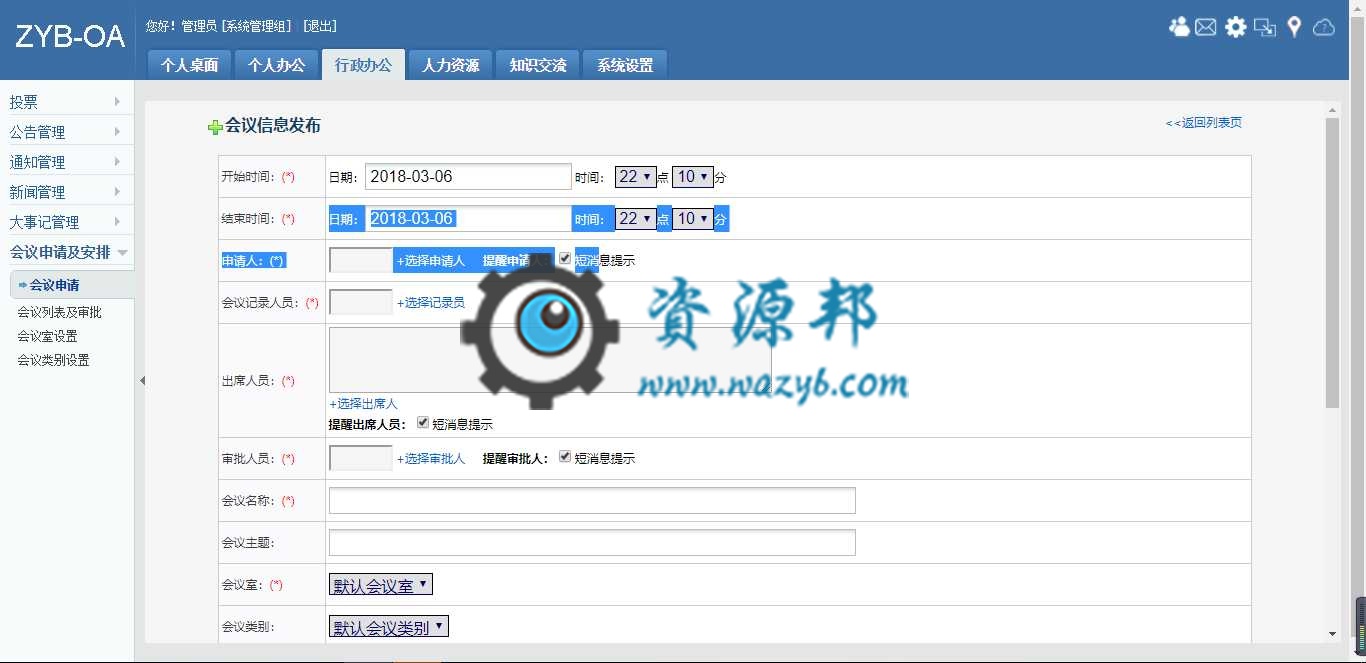Click the ZYB-OA logo
Screen dimensions: 1366x663
69,37
